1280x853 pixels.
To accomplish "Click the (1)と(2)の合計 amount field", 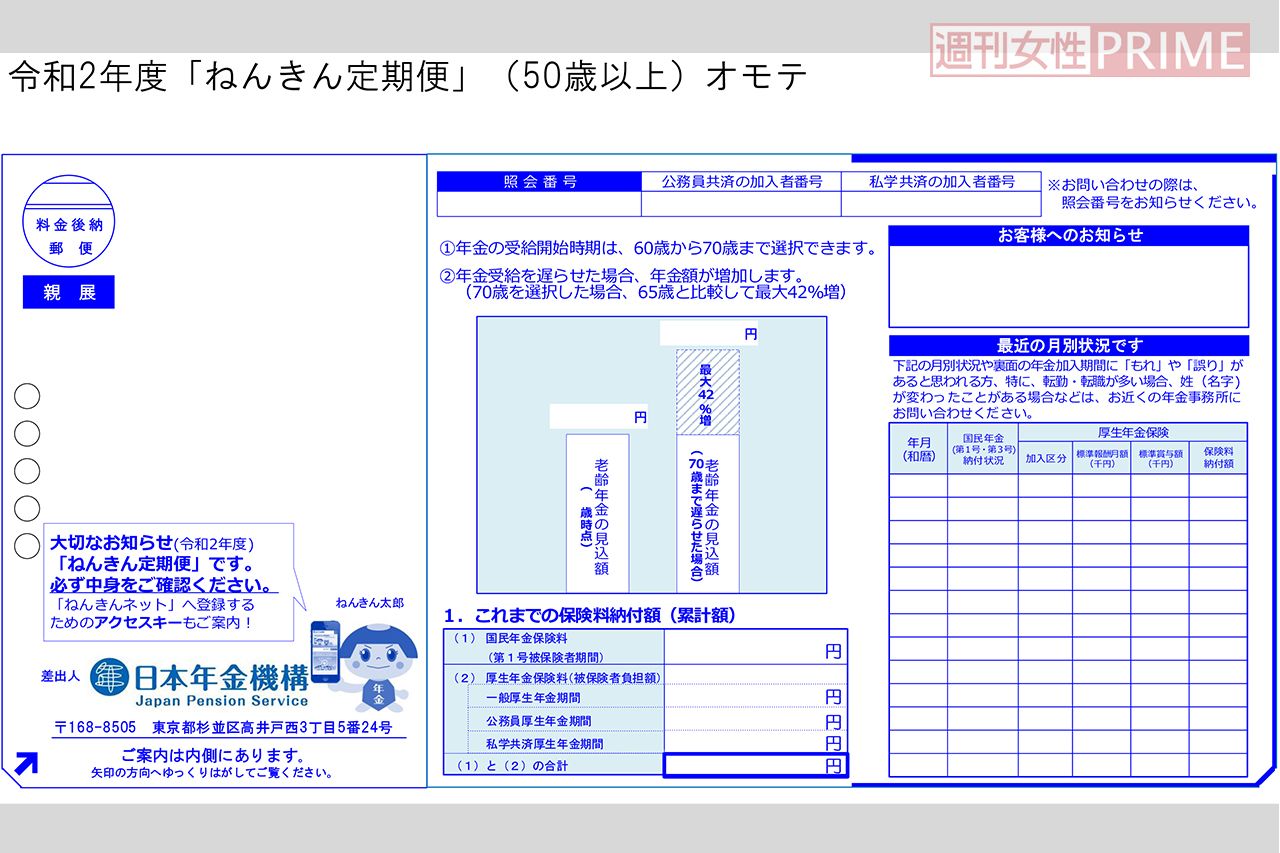I will (x=753, y=765).
